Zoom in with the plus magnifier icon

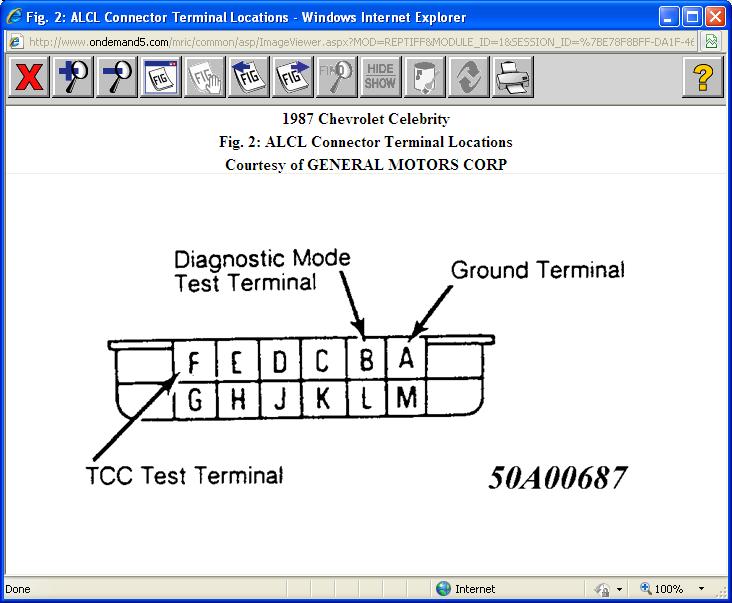(73, 77)
